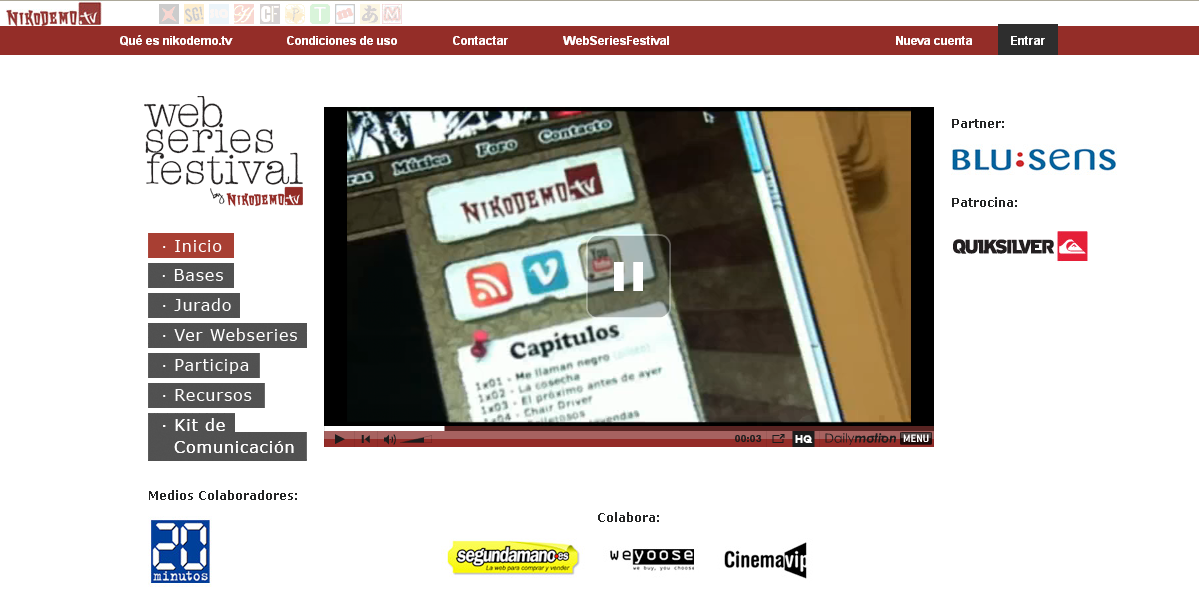Open the Quiksilver sponsor logo
The height and width of the screenshot is (605, 1199).
pyautogui.click(x=1019, y=246)
